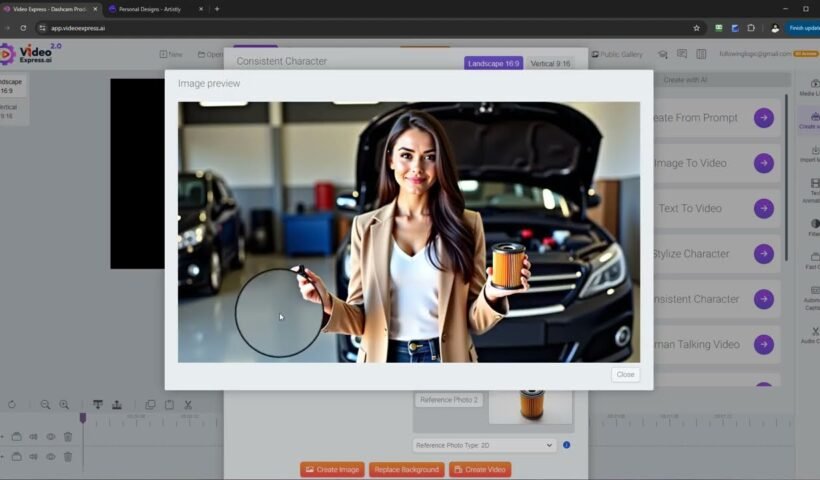Screen dimensions: 820x480
Task: Click the duplicate clip icon
Action: click(150, 405)
